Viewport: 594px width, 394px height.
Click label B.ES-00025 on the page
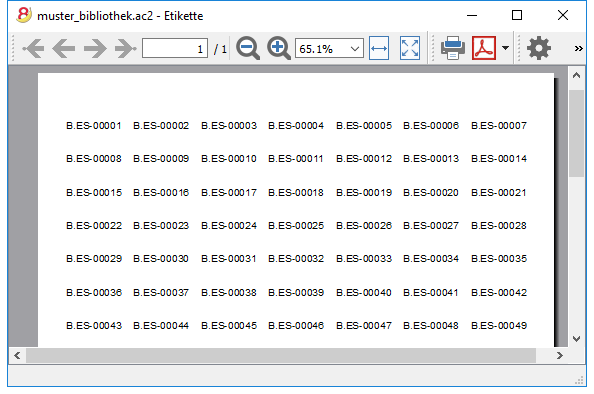[x=296, y=226]
